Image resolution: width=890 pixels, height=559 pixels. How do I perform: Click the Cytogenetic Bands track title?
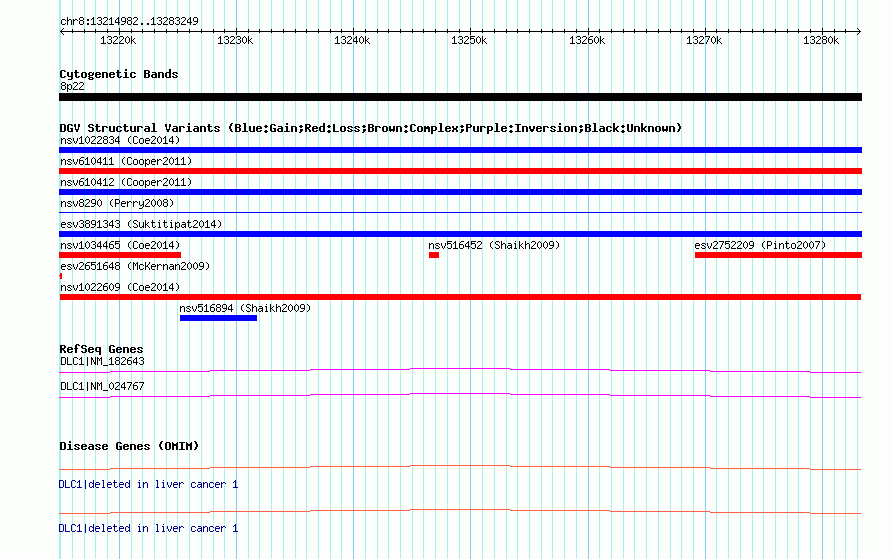[119, 74]
